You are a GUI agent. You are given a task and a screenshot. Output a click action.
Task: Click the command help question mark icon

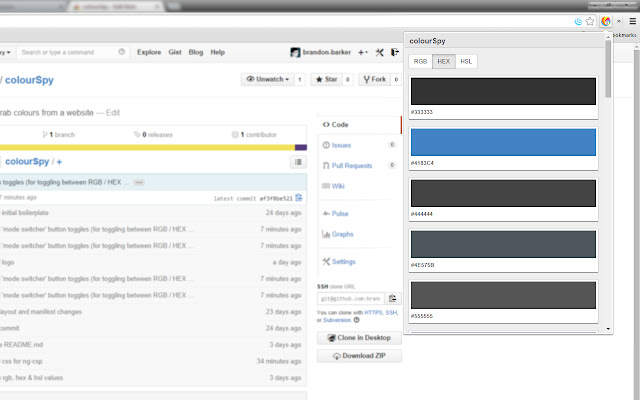(x=122, y=52)
